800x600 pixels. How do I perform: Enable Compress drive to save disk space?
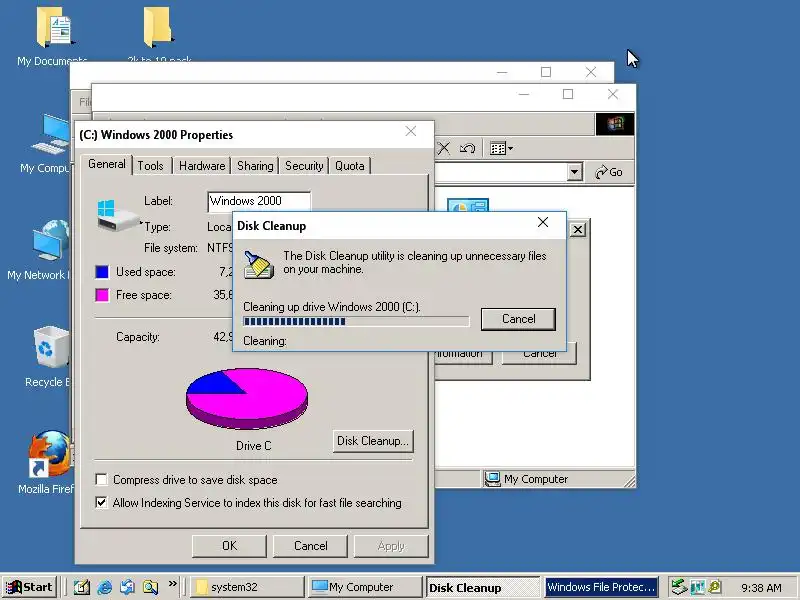pyautogui.click(x=102, y=480)
